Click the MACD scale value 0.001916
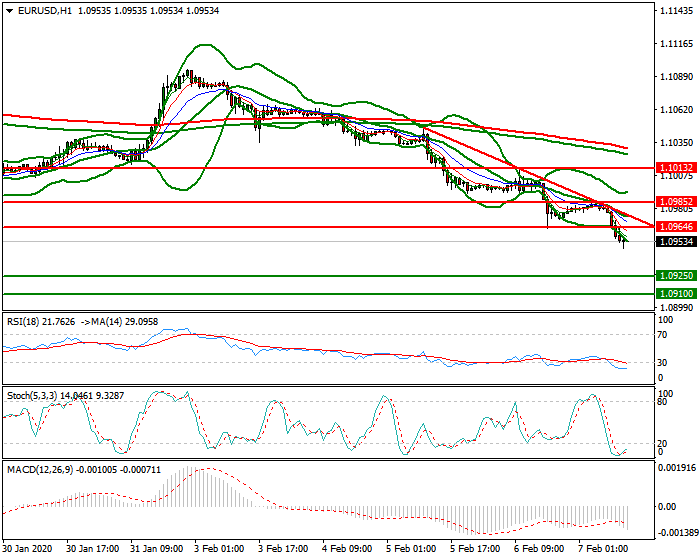This screenshot has width=700, height=560. coord(677,468)
